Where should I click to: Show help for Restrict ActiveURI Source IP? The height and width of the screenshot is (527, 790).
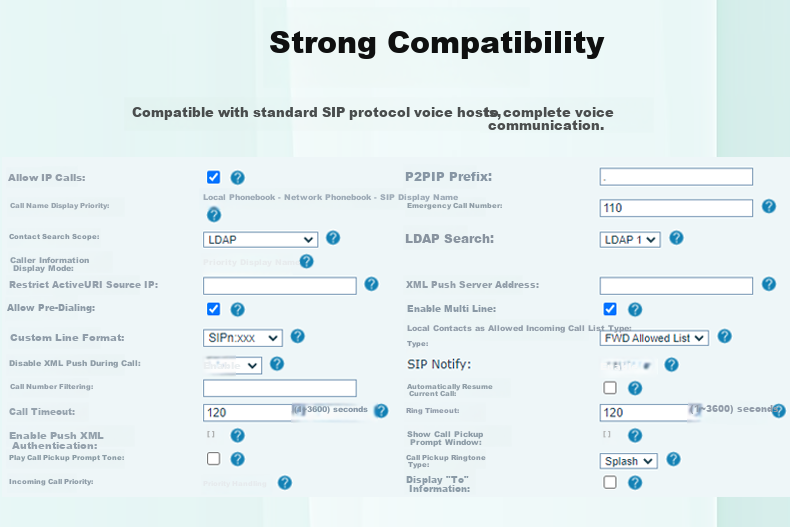(371, 284)
